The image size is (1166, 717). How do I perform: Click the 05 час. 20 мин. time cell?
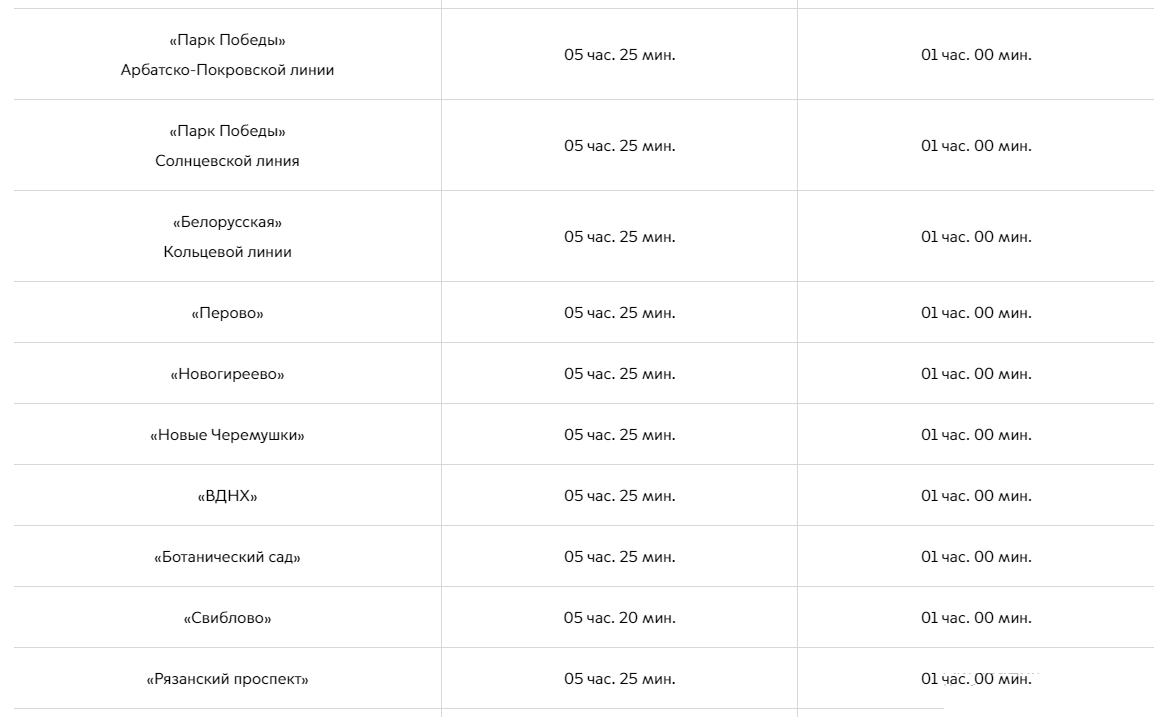click(619, 618)
